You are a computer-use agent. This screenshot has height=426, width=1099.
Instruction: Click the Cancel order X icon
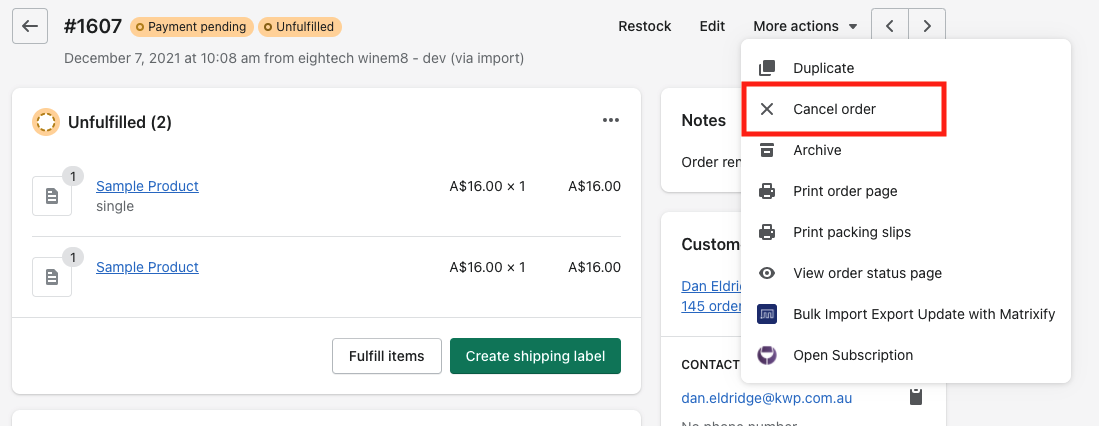point(767,109)
